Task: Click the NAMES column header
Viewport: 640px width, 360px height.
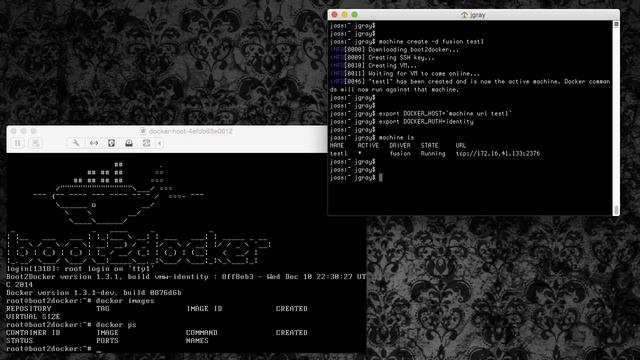Action: pyautogui.click(x=197, y=341)
